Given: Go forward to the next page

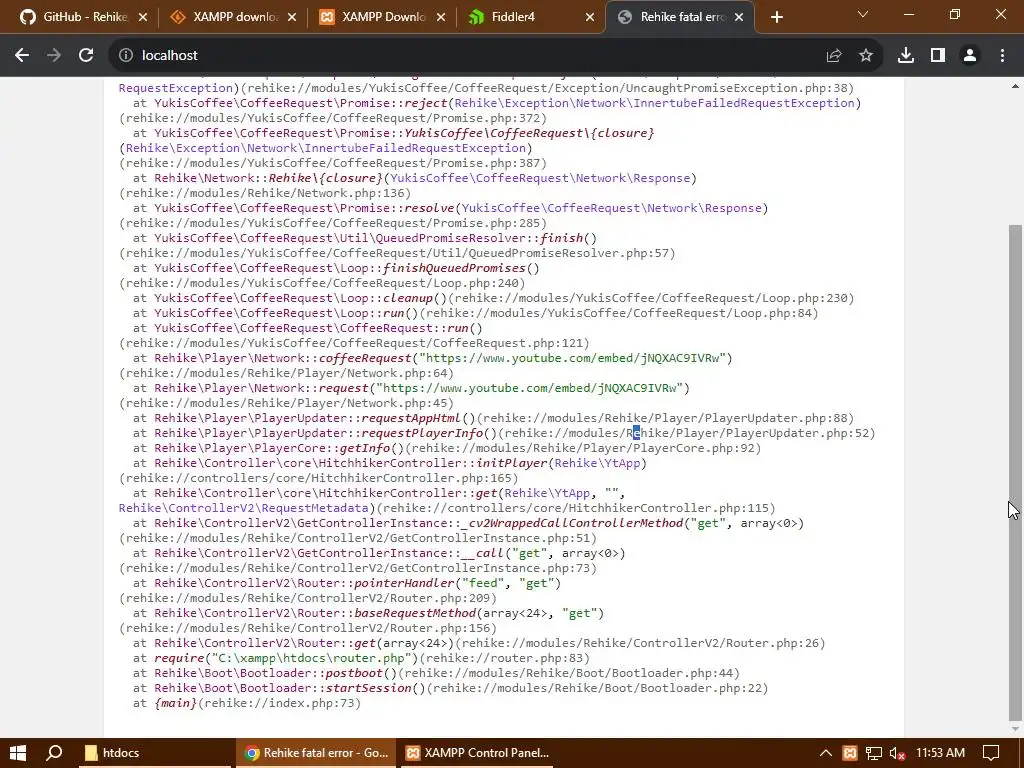Looking at the screenshot, I should [x=54, y=56].
